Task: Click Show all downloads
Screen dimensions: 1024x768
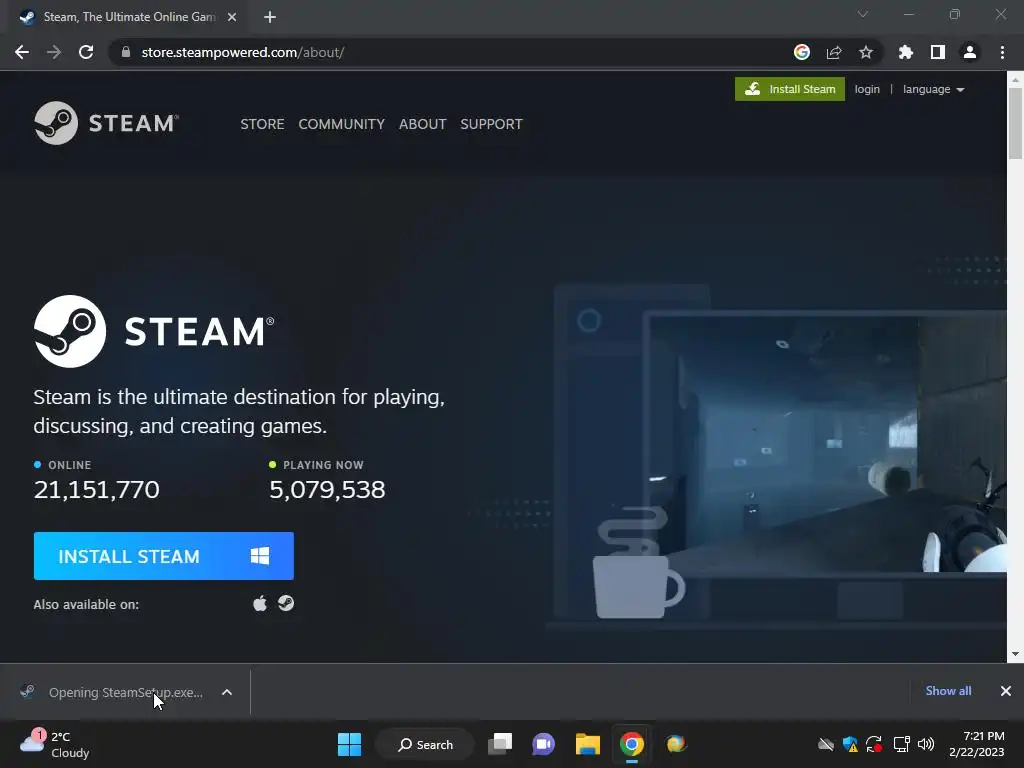Action: click(948, 691)
